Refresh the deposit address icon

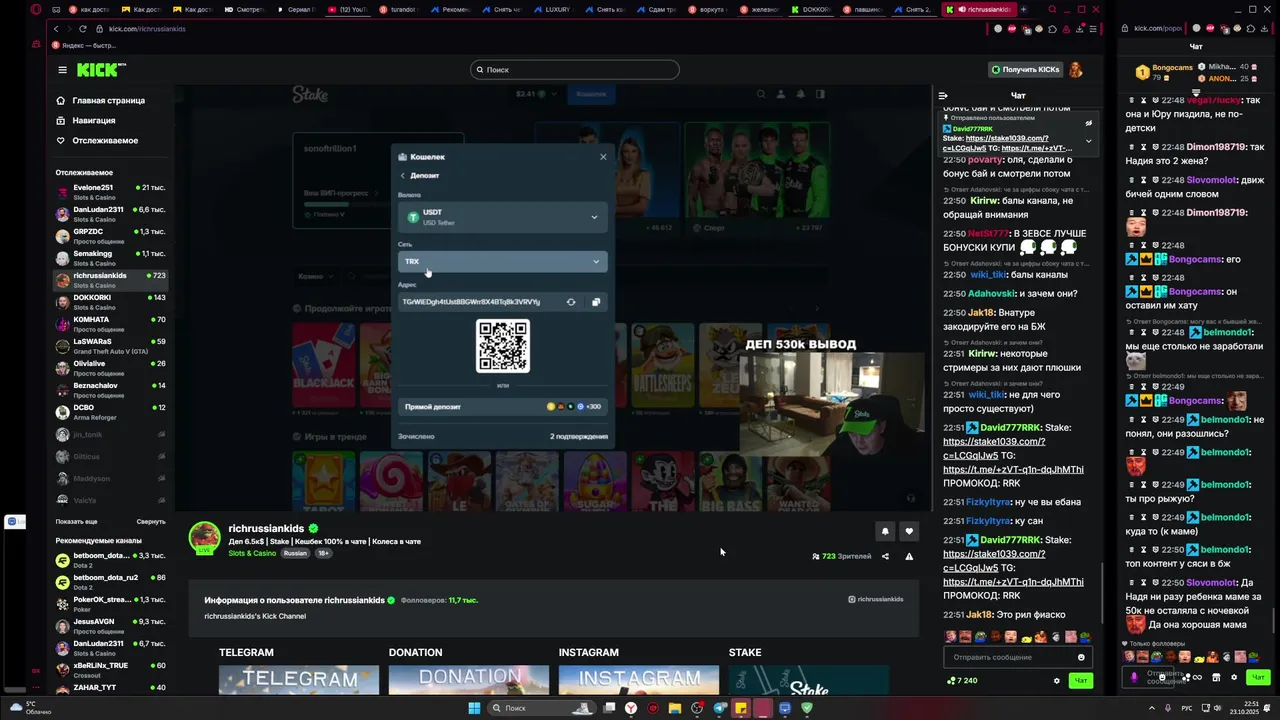[571, 302]
